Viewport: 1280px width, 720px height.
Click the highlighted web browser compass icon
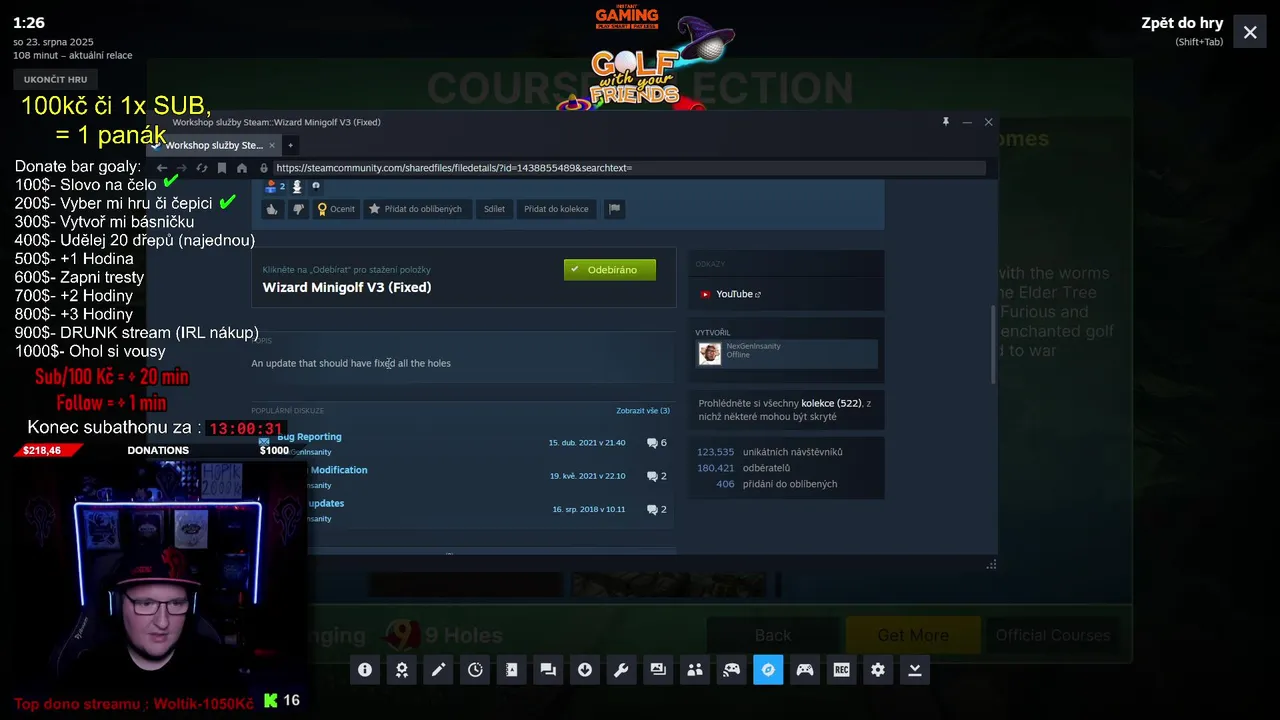(768, 670)
